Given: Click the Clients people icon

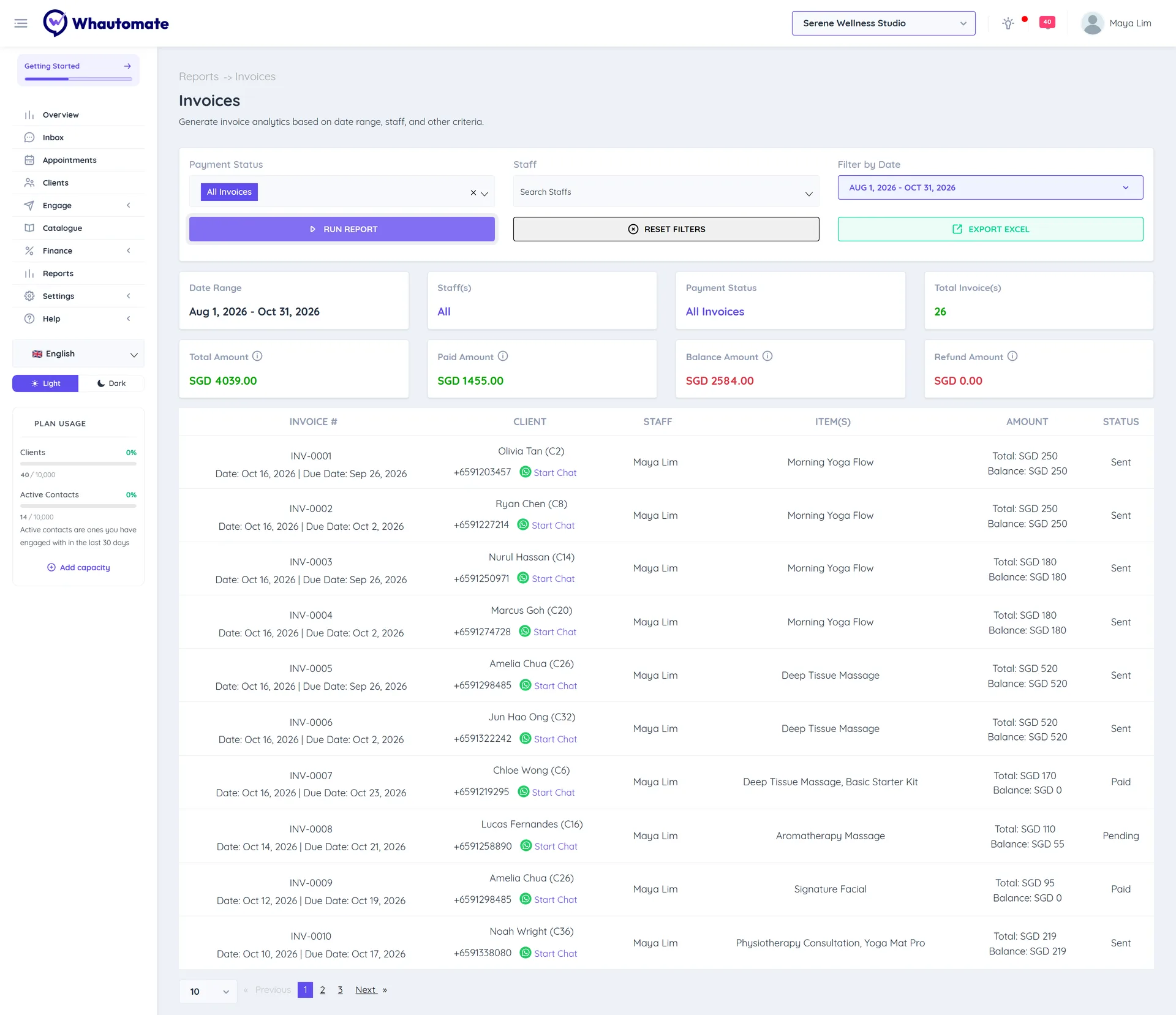Looking at the screenshot, I should coord(29,183).
